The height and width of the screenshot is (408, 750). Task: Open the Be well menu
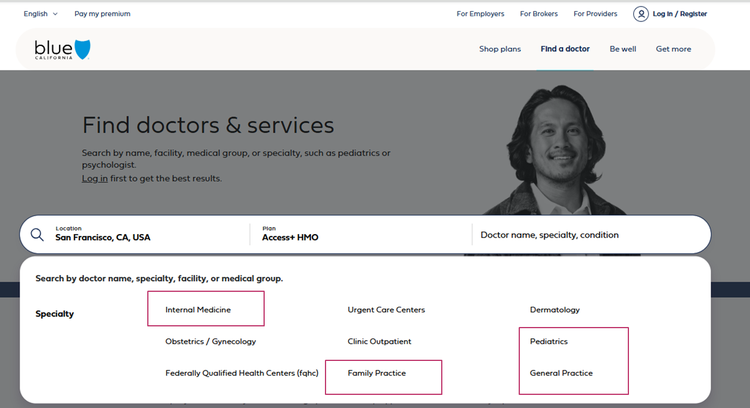pos(622,49)
